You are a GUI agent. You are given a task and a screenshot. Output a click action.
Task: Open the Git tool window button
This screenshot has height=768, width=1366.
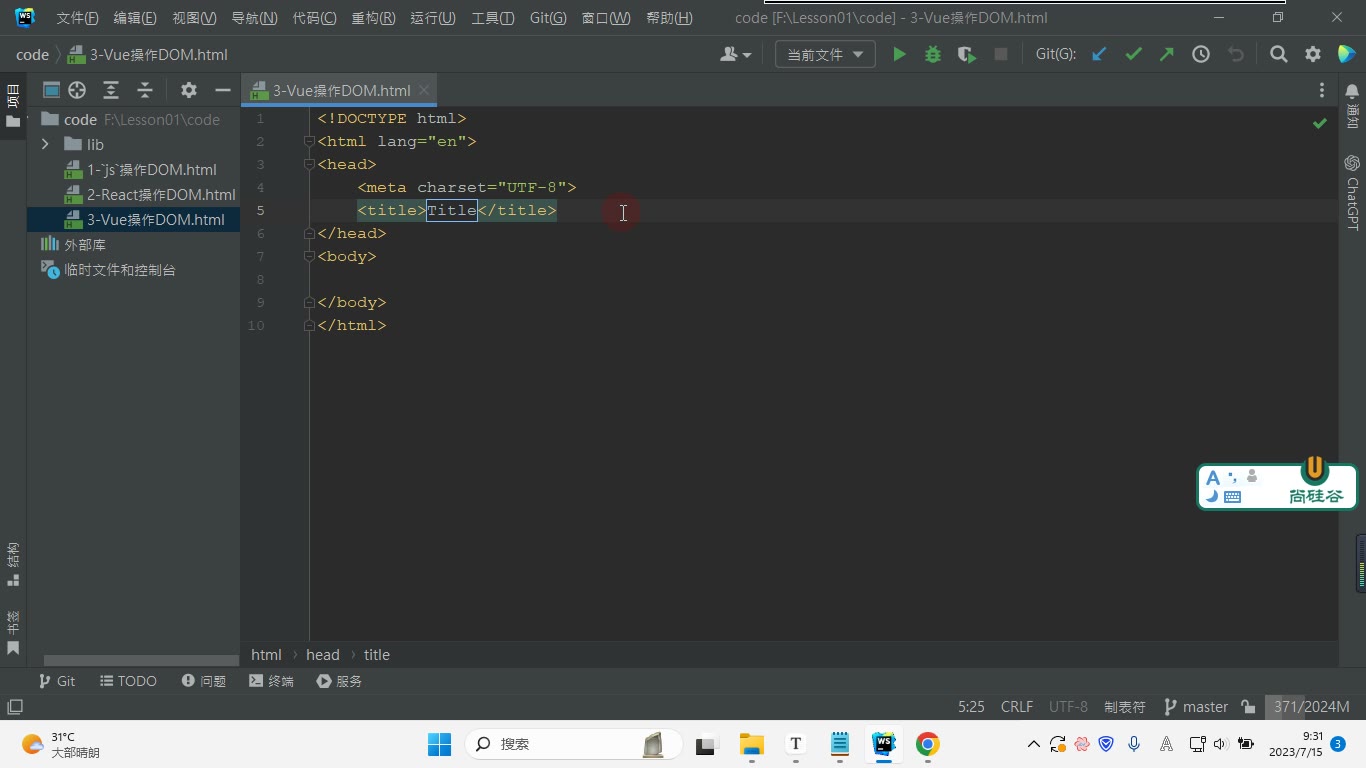pyautogui.click(x=57, y=681)
